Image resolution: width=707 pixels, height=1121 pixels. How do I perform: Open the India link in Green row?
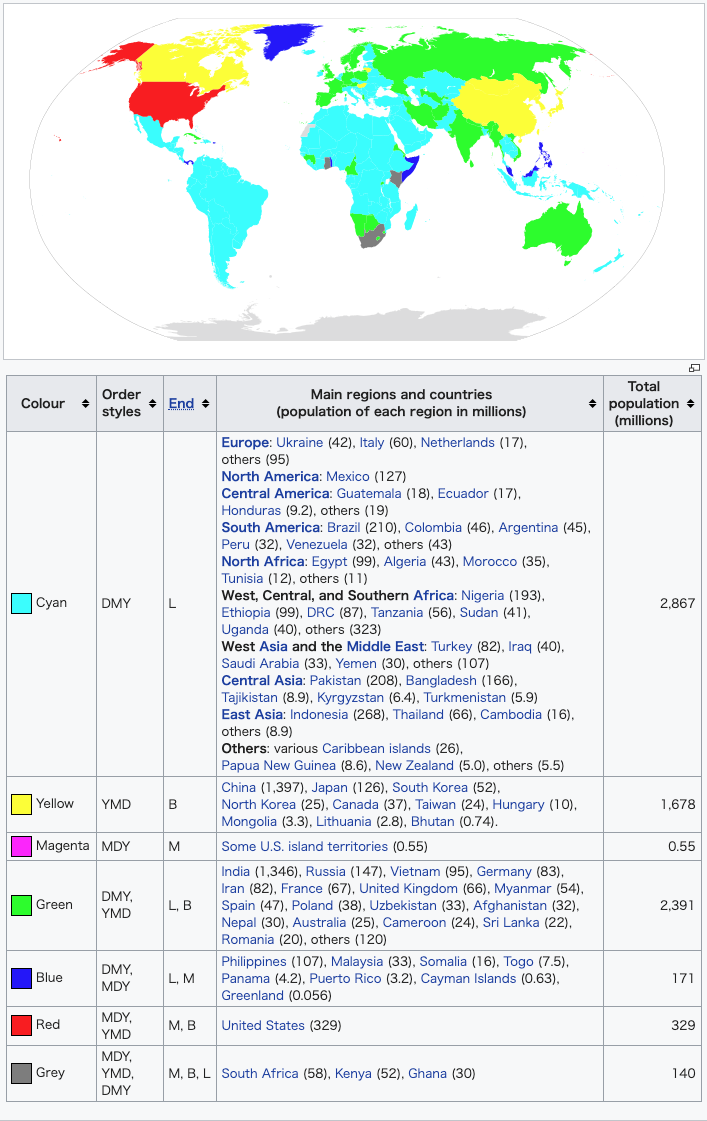pyautogui.click(x=237, y=871)
